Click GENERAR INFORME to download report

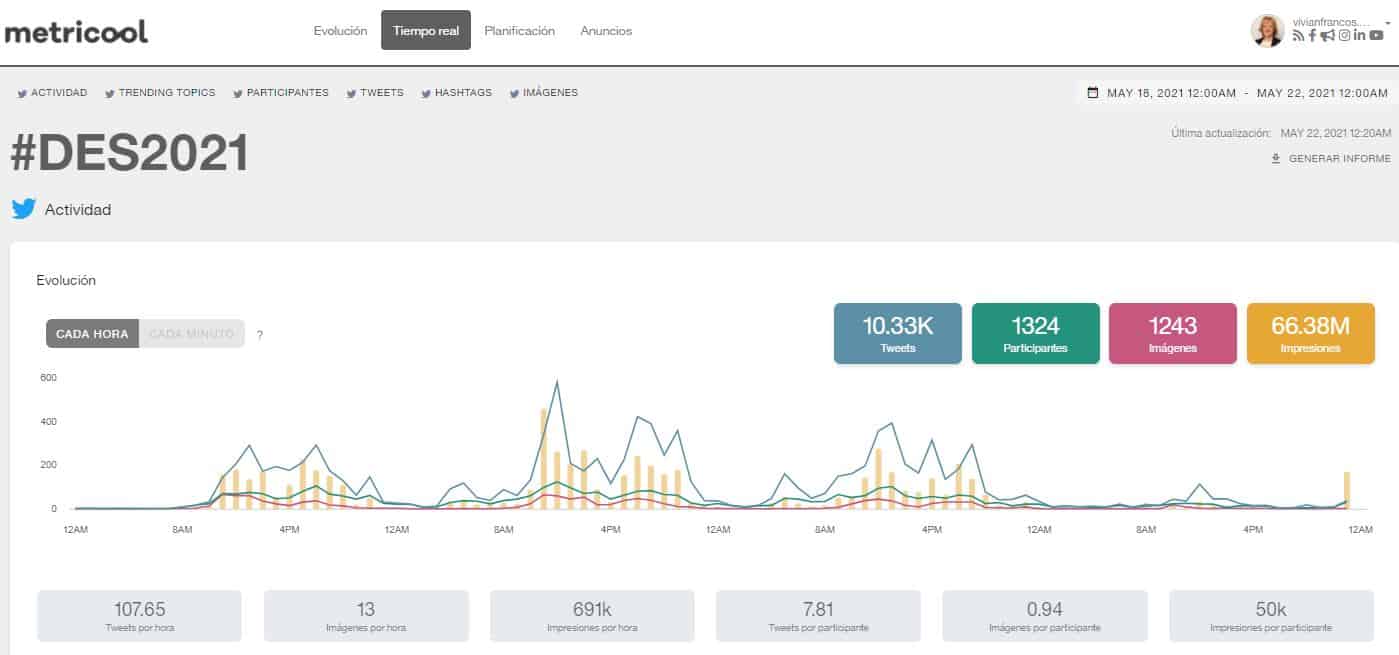[x=1331, y=159]
